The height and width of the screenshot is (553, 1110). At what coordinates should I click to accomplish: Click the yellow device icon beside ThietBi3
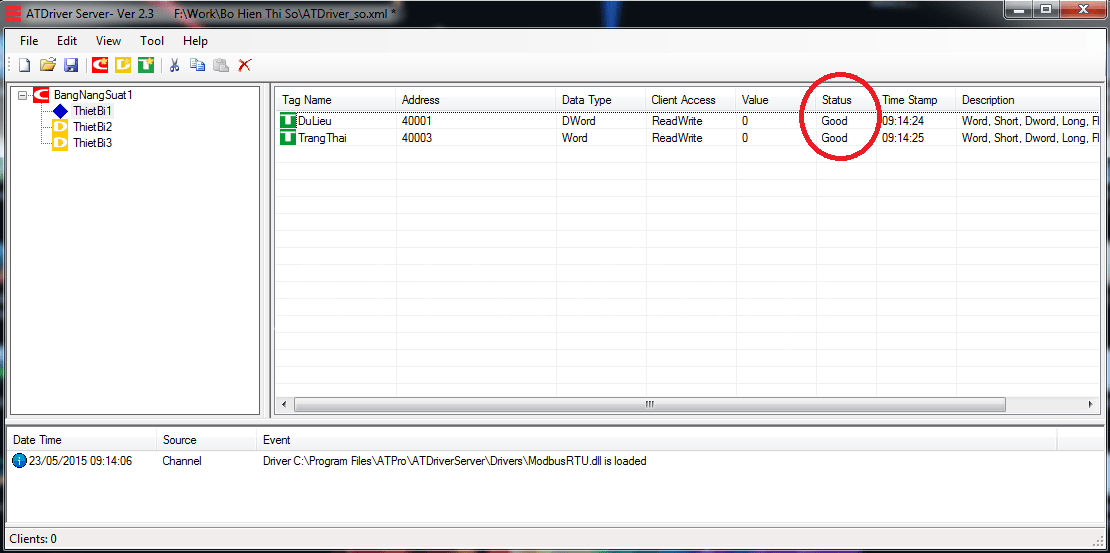[x=60, y=143]
